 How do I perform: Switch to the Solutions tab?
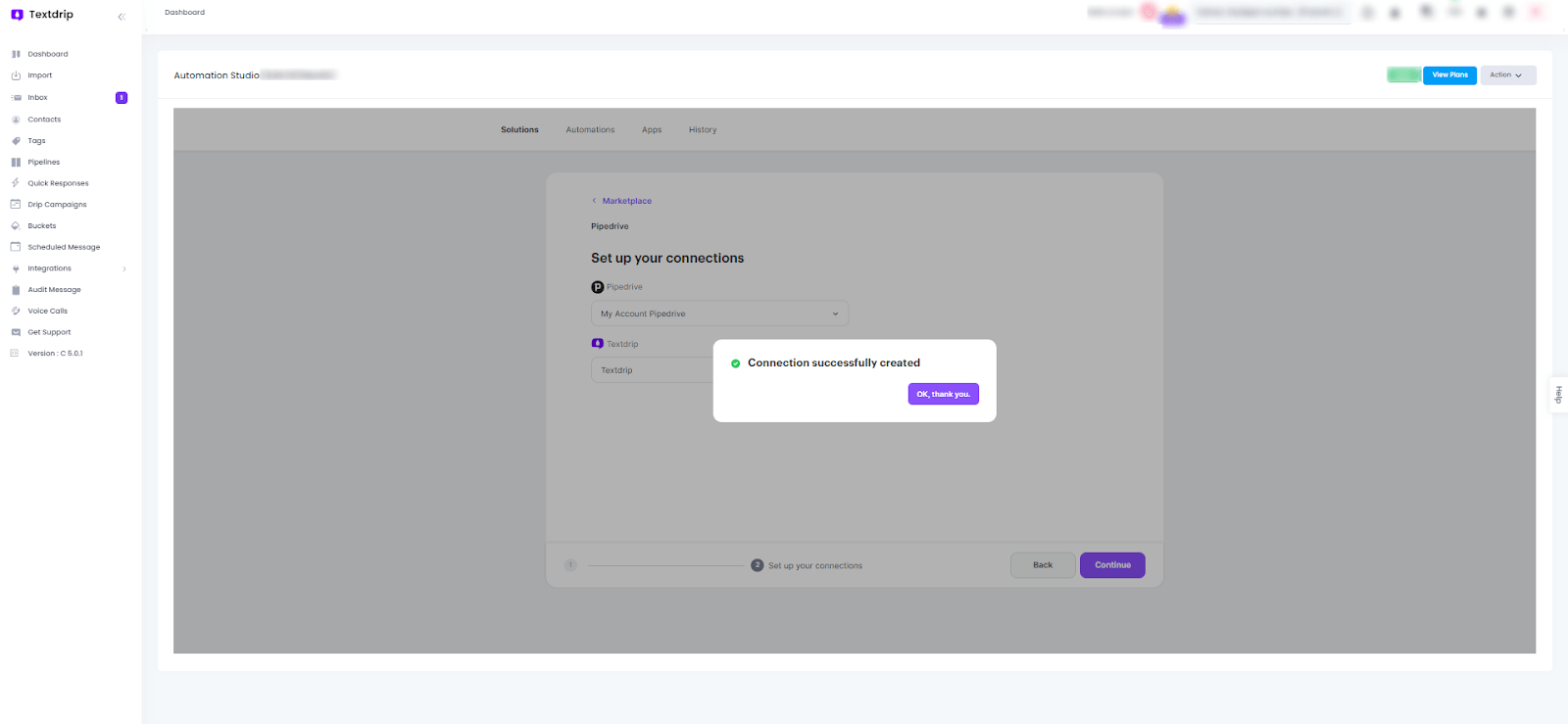point(519,129)
